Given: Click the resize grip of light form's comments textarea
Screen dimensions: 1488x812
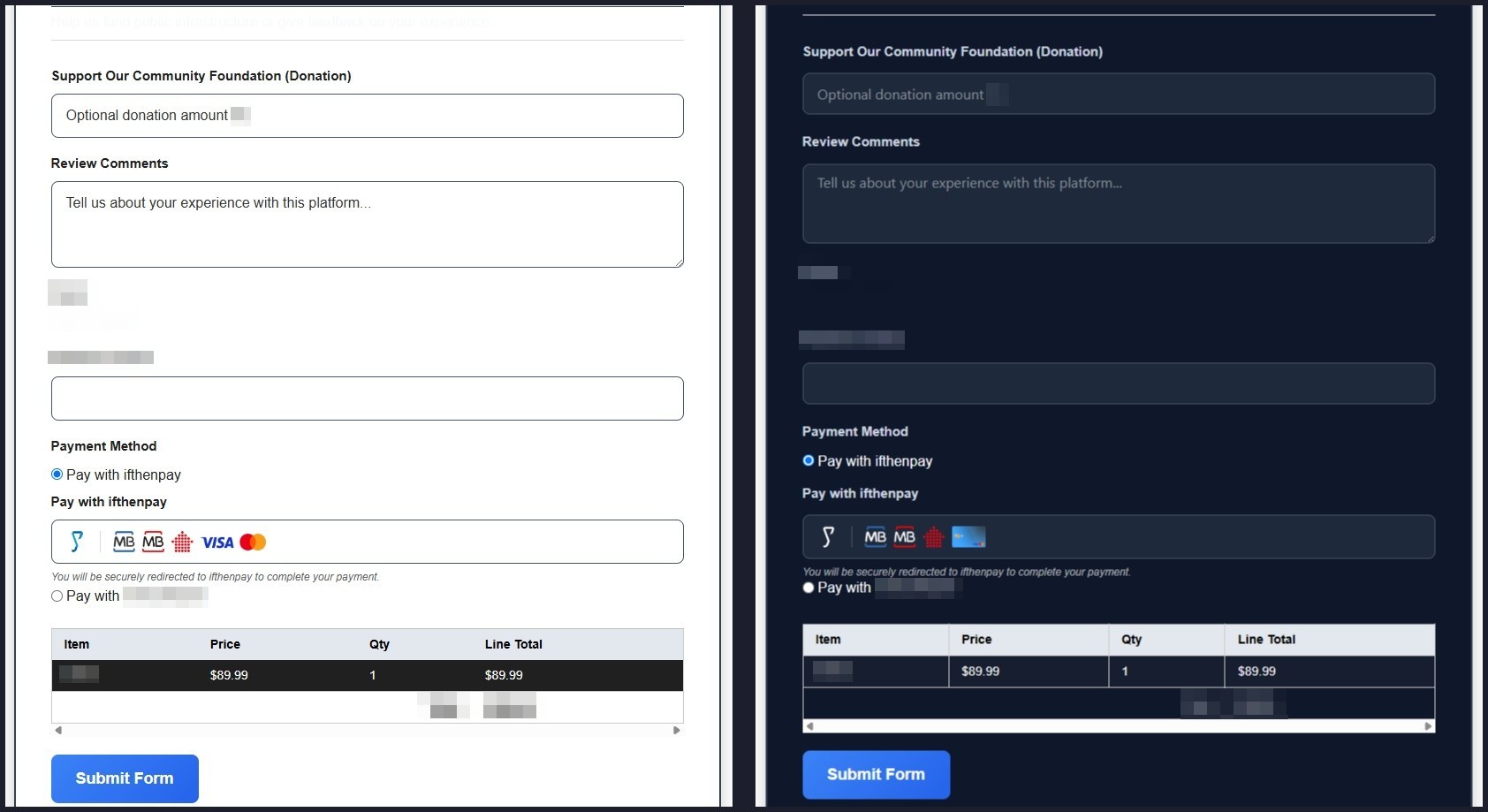Looking at the screenshot, I should coord(678,262).
